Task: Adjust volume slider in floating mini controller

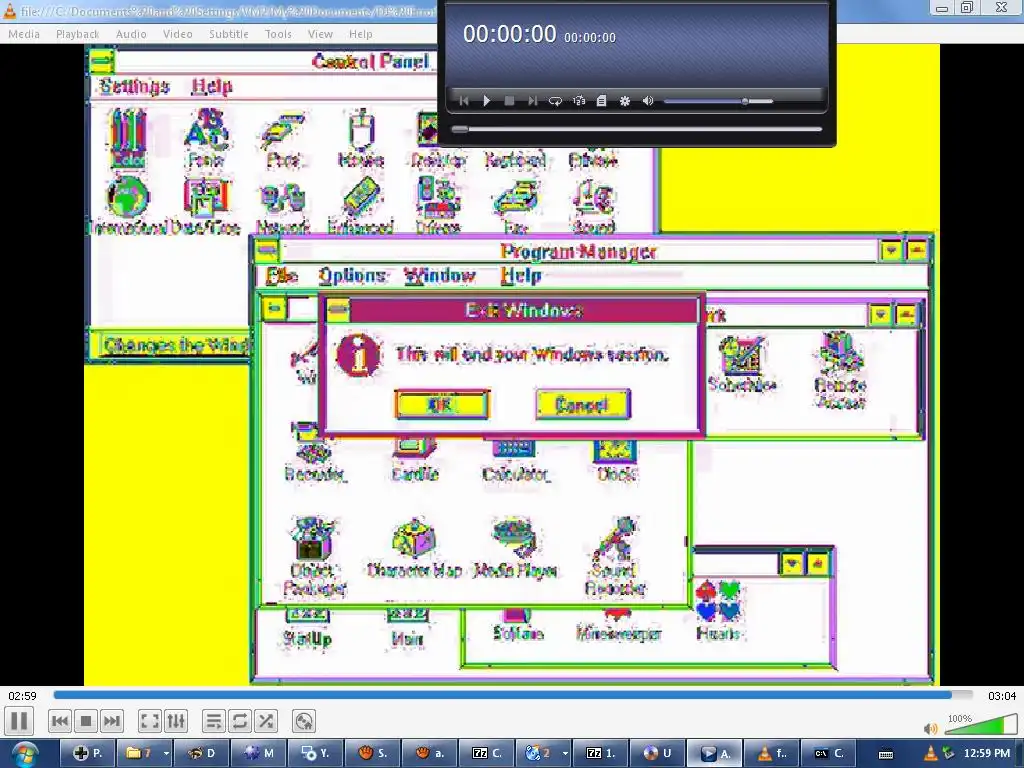Action: pos(718,101)
